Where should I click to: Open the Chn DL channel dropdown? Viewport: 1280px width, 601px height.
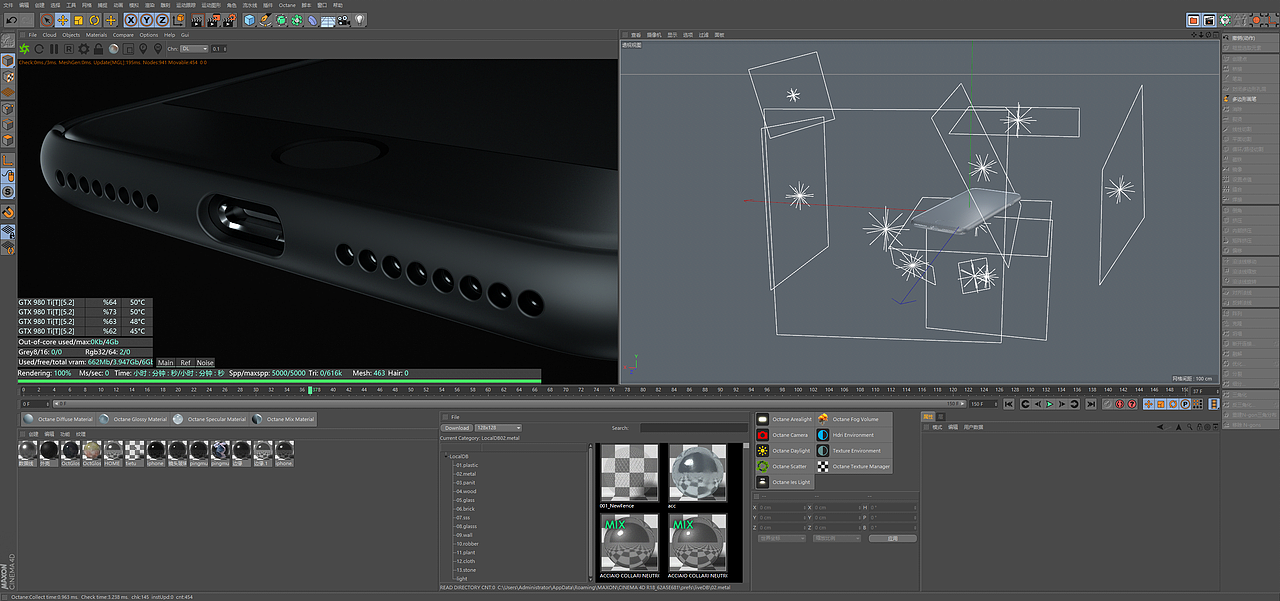(x=194, y=49)
